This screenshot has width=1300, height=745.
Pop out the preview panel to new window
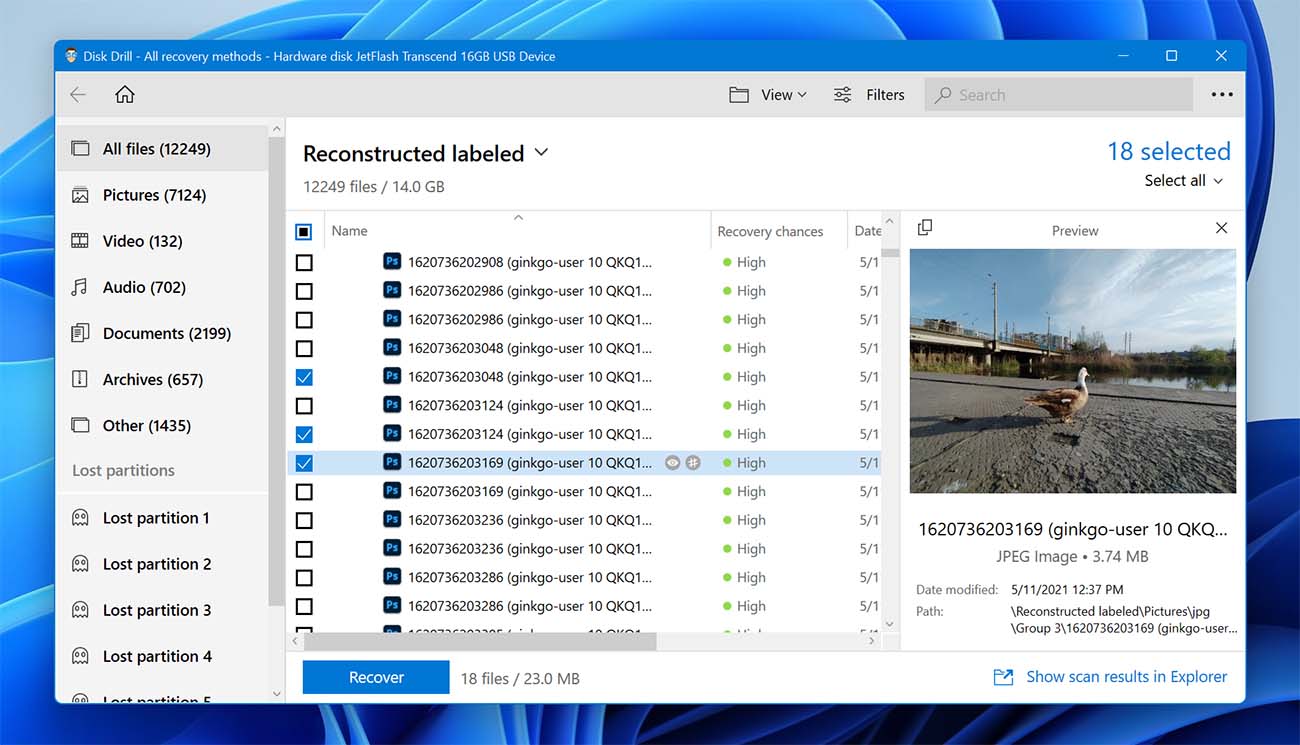coord(925,228)
